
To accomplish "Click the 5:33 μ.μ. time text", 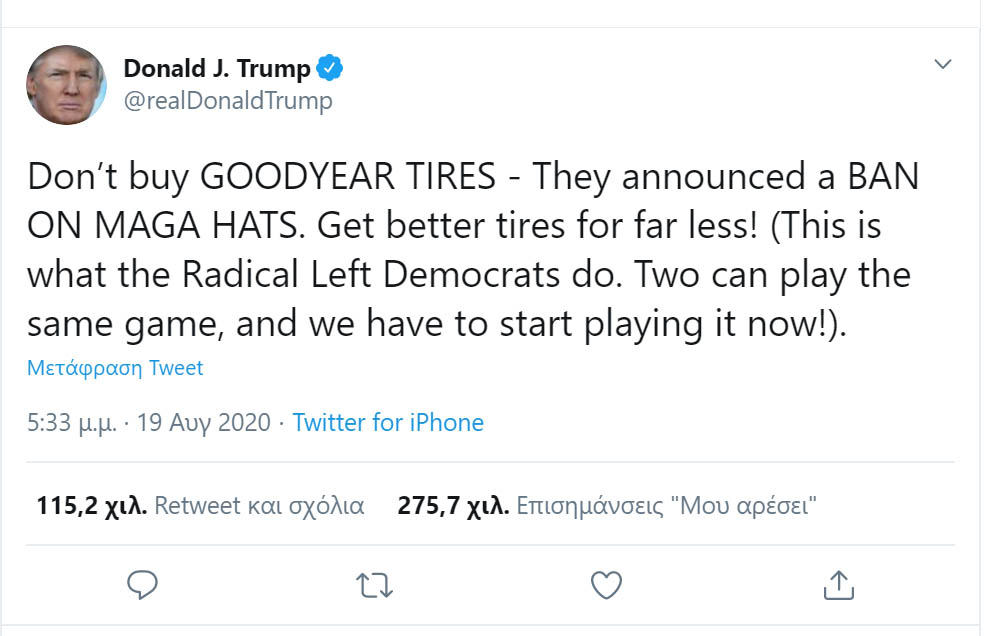I will coord(73,423).
